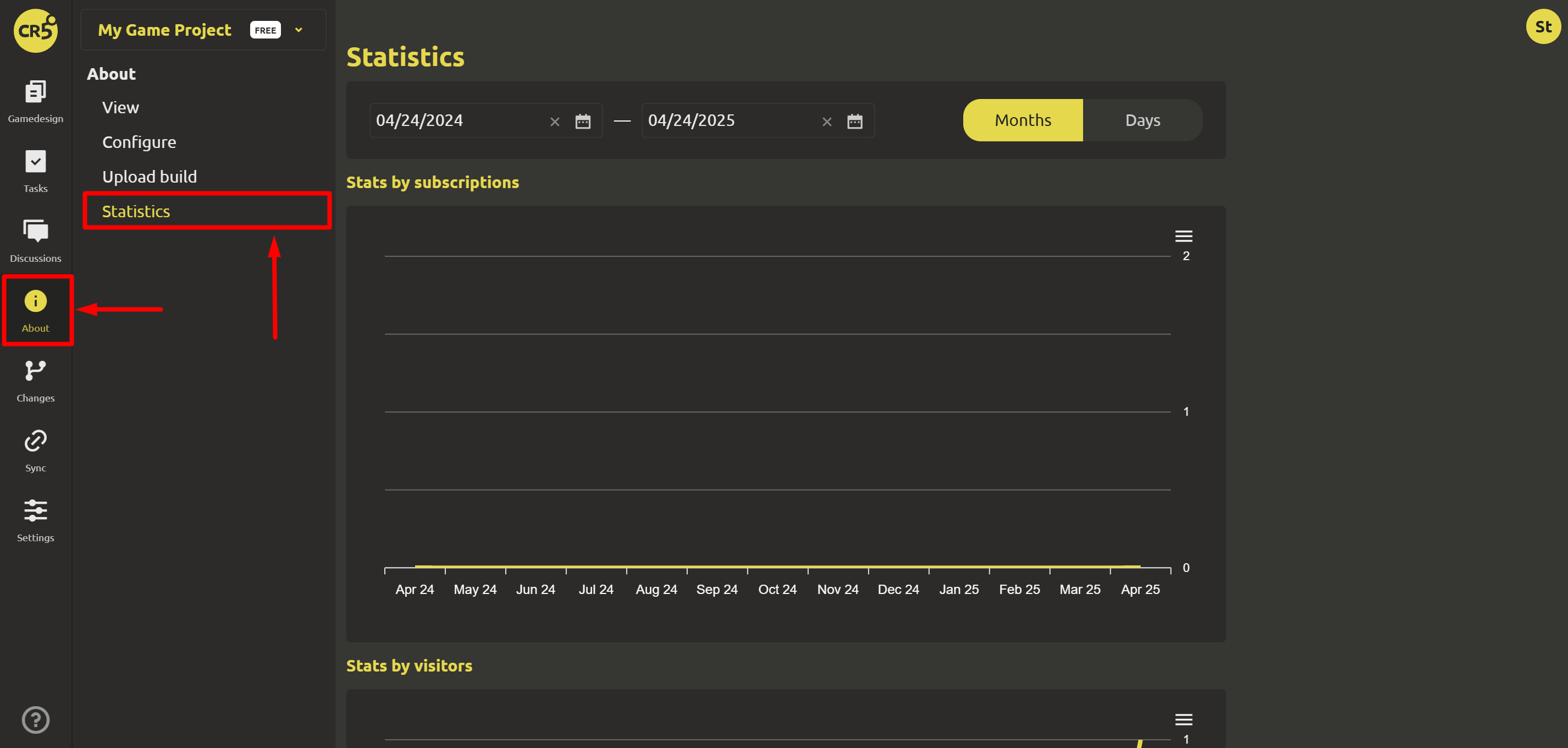Open Gamedesign section in sidebar
1568x748 pixels.
point(35,102)
